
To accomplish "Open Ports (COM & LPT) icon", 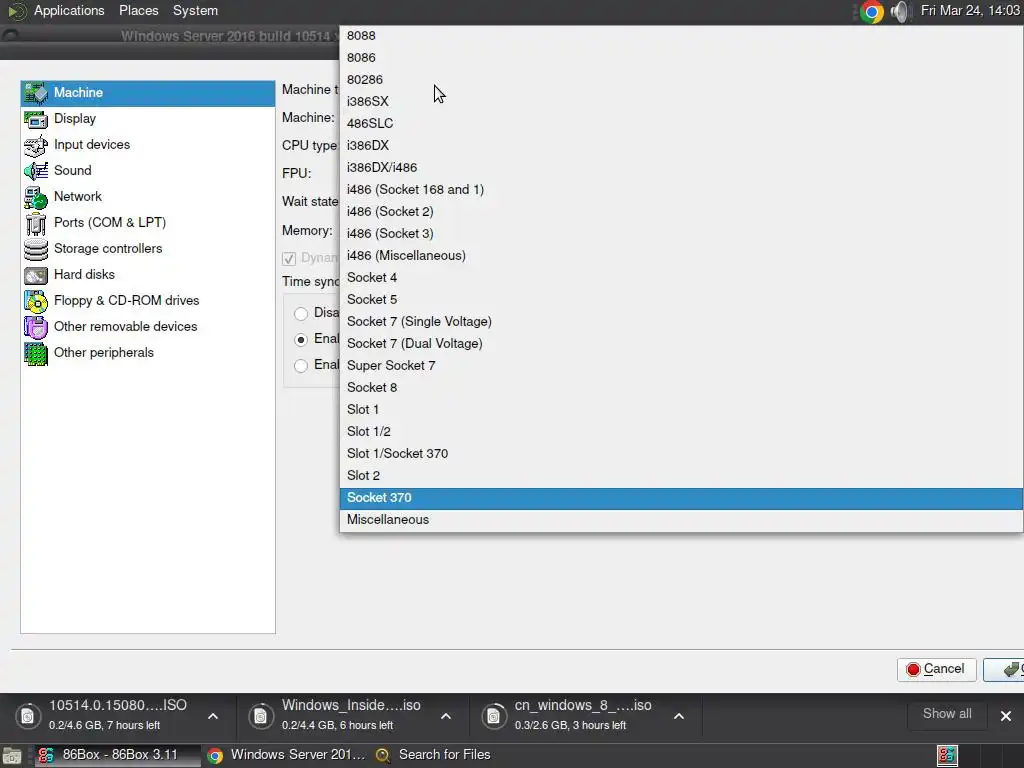I will (x=36, y=223).
